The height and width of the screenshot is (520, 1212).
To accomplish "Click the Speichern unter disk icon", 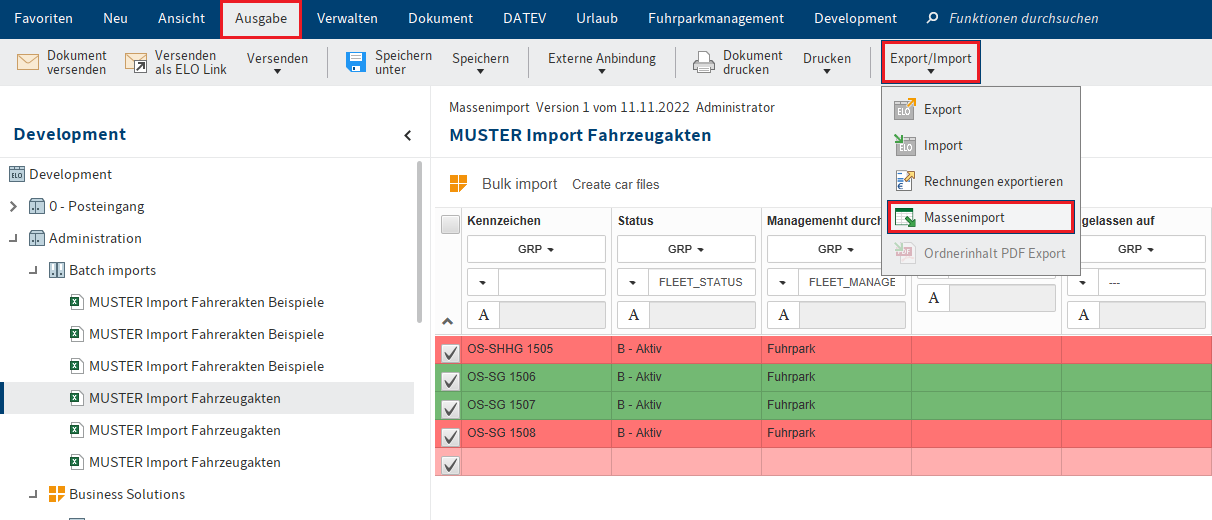I will [356, 63].
